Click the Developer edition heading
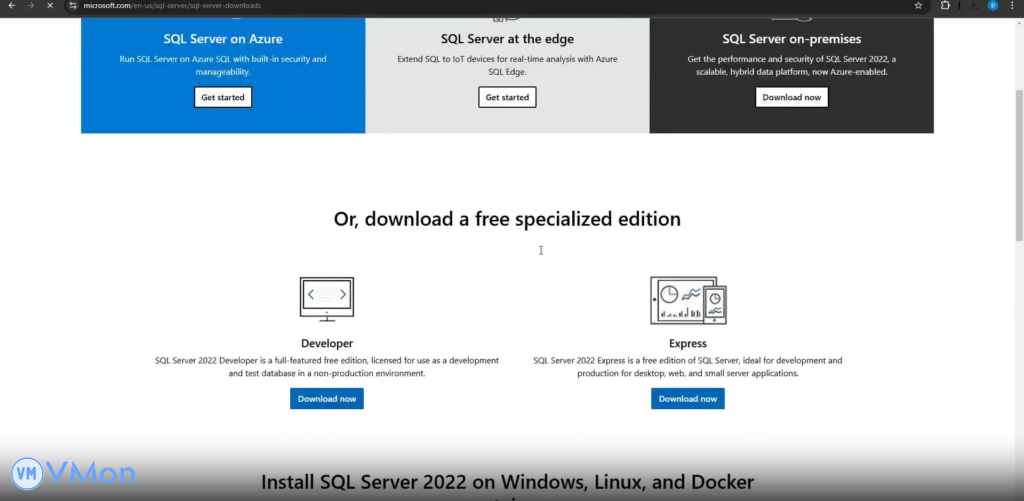The height and width of the screenshot is (501, 1024). coord(327,343)
